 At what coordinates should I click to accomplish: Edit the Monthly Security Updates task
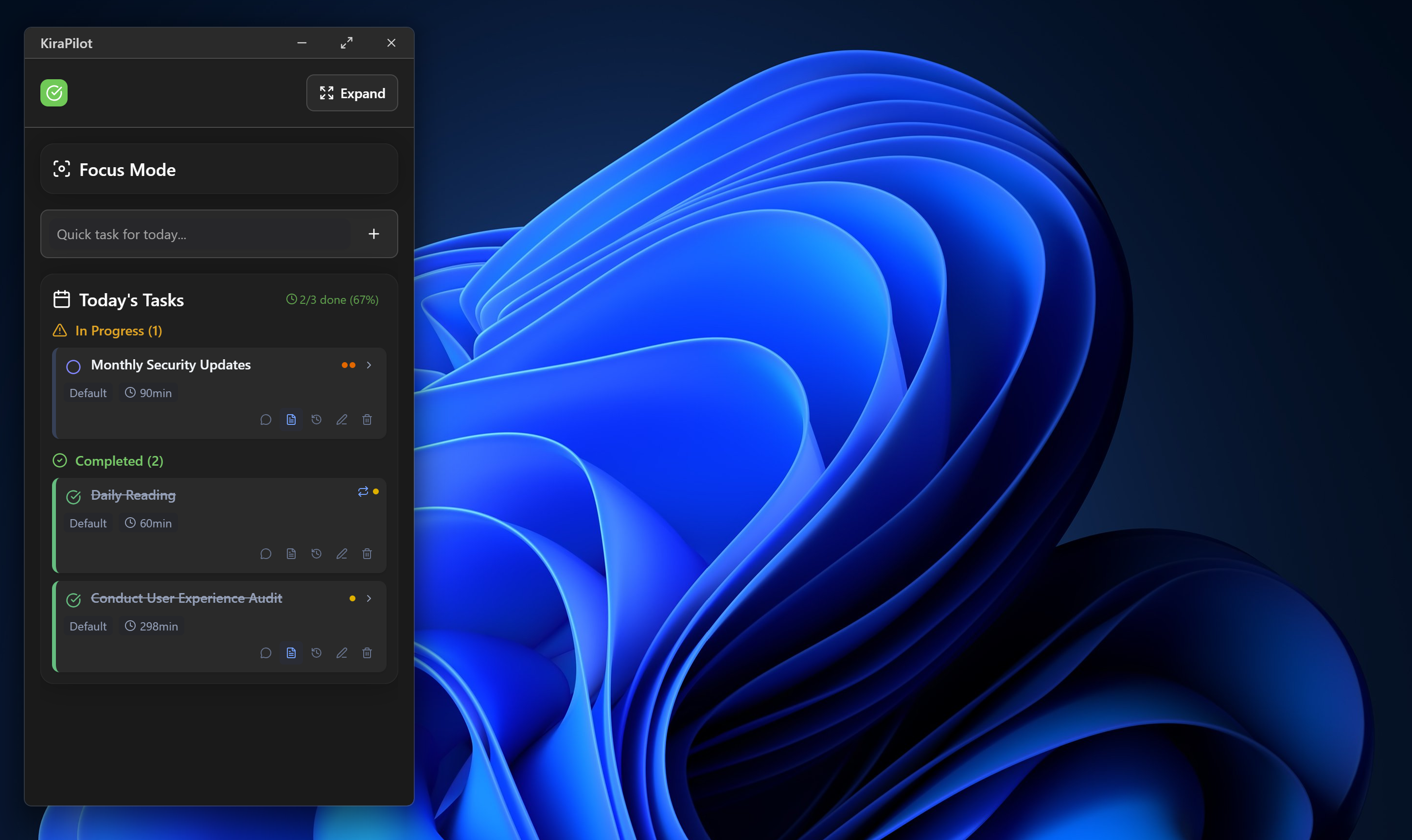tap(341, 420)
